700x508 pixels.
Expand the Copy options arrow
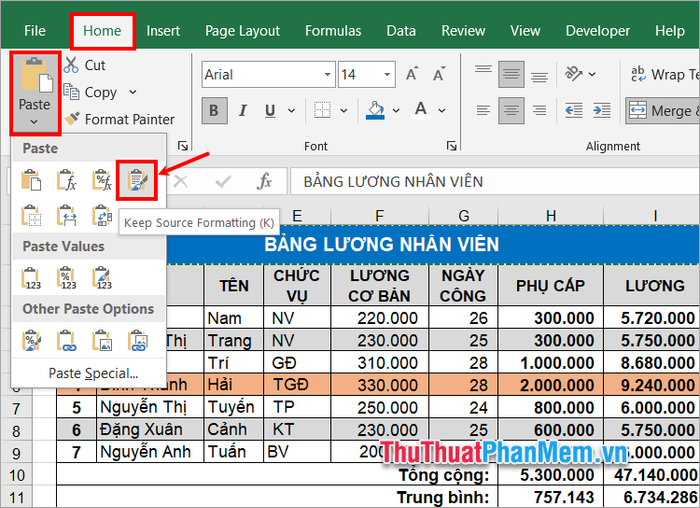(x=133, y=92)
